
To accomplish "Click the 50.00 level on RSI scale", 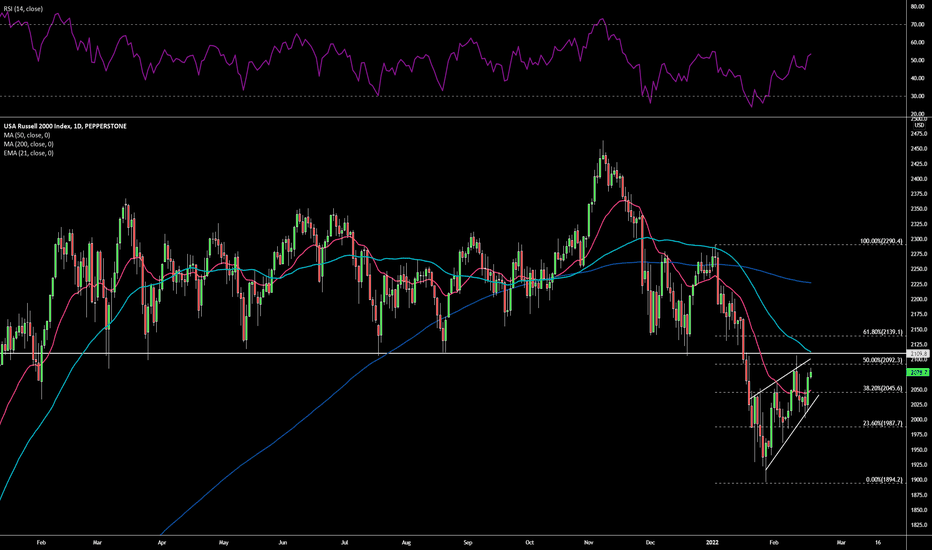I will 917,60.
